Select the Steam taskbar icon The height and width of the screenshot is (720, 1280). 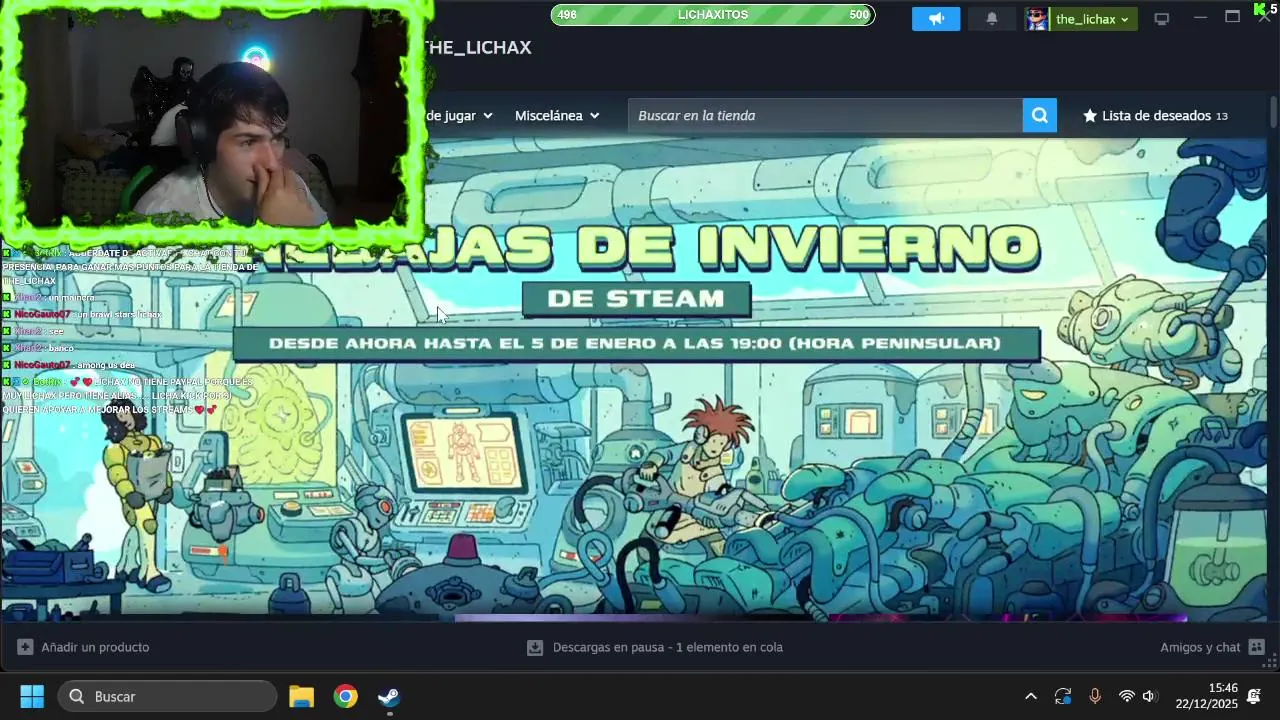(389, 696)
